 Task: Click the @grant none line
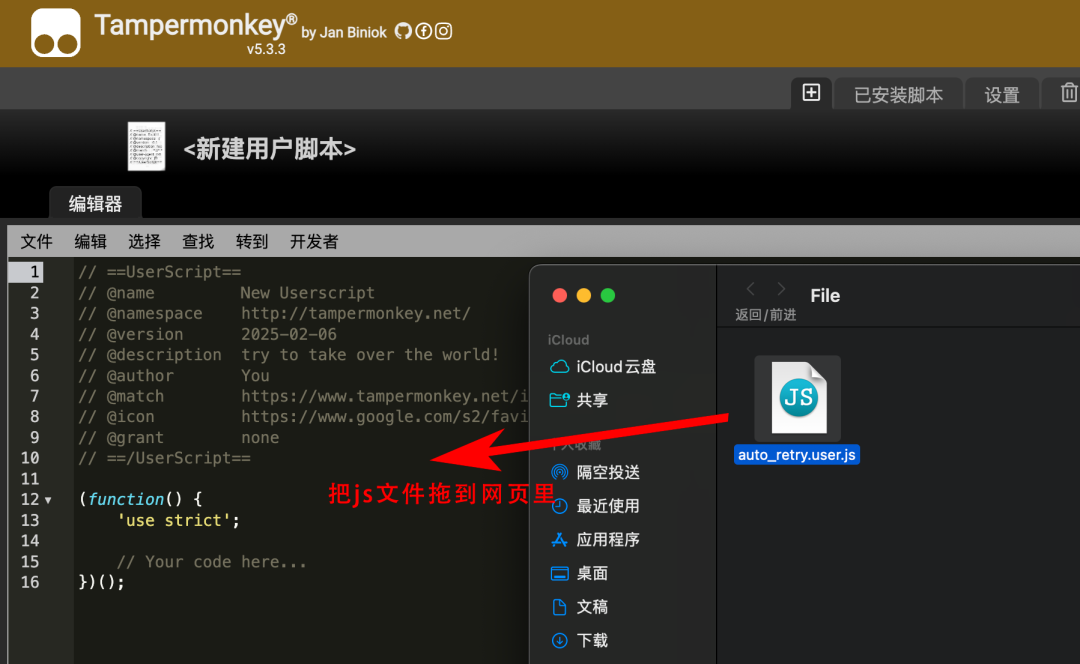click(x=179, y=437)
